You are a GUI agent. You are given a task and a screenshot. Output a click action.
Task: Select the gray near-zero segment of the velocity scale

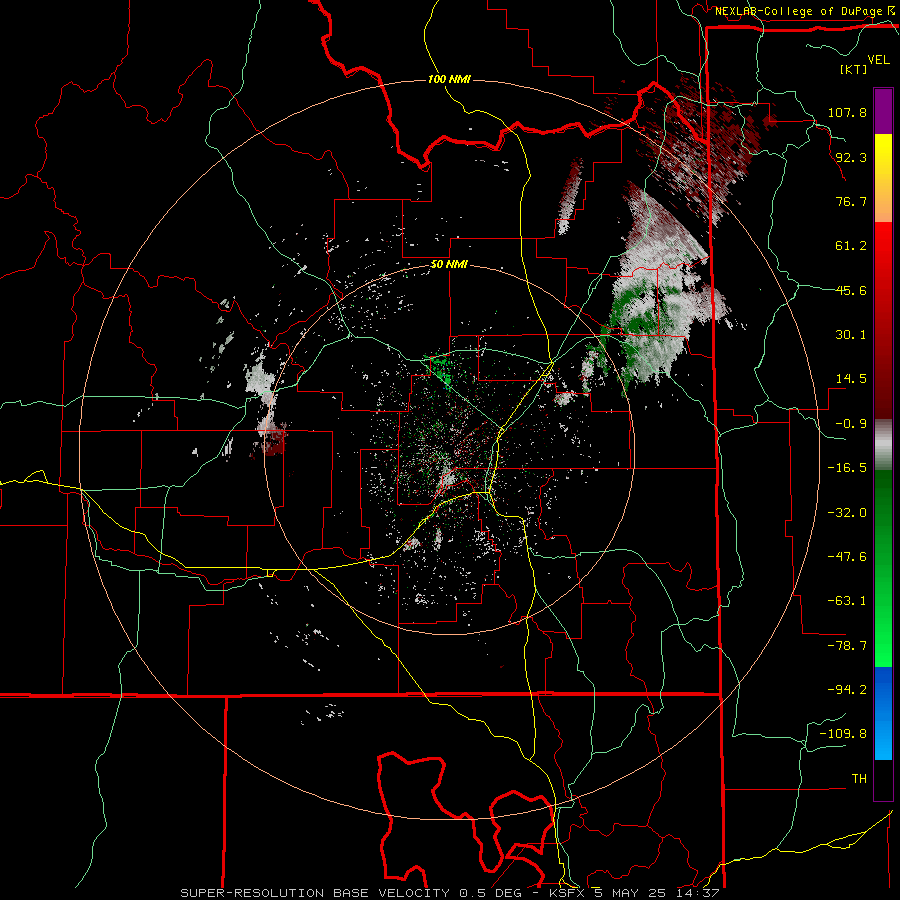click(883, 444)
